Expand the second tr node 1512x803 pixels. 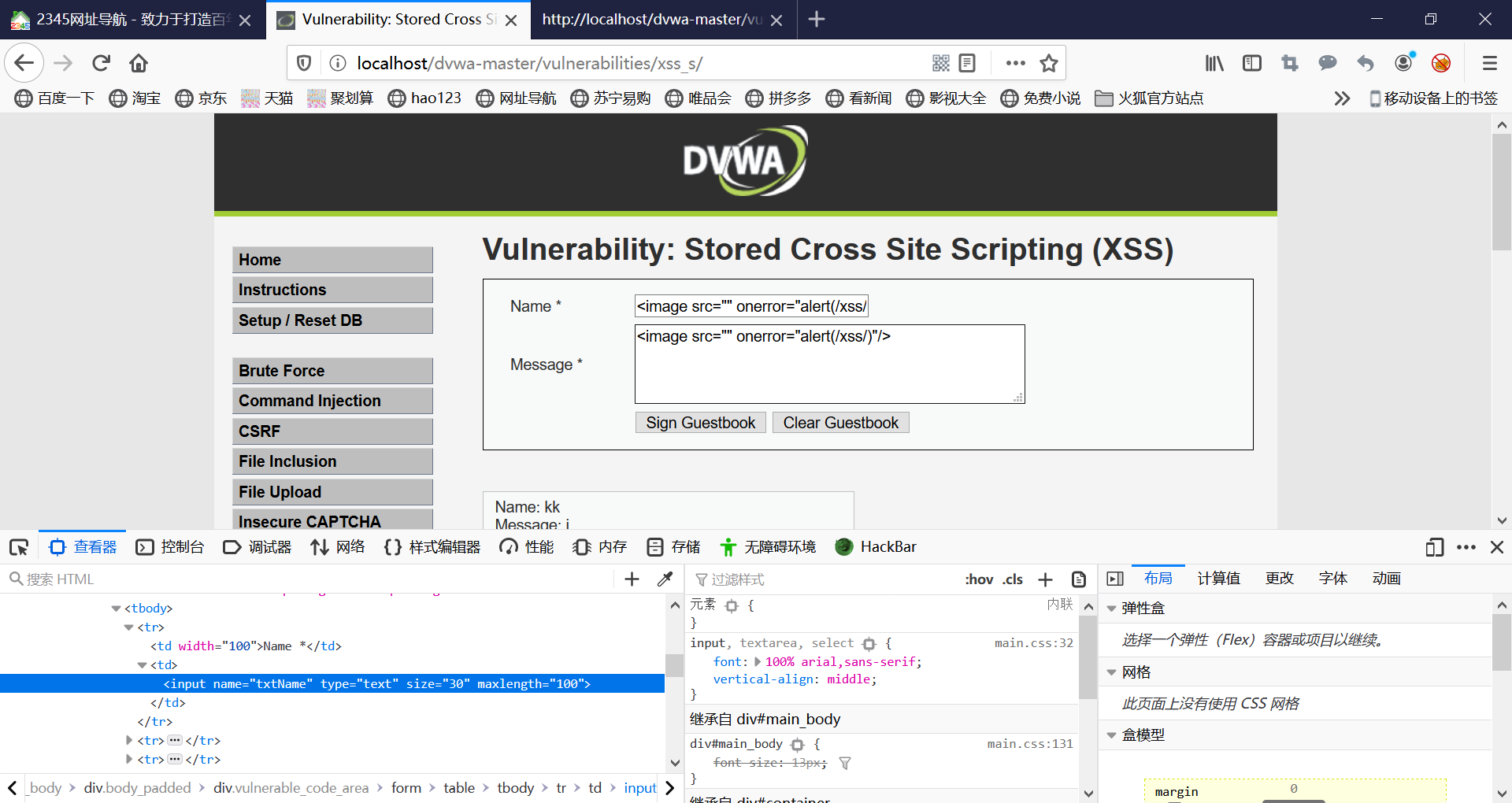[x=129, y=741]
